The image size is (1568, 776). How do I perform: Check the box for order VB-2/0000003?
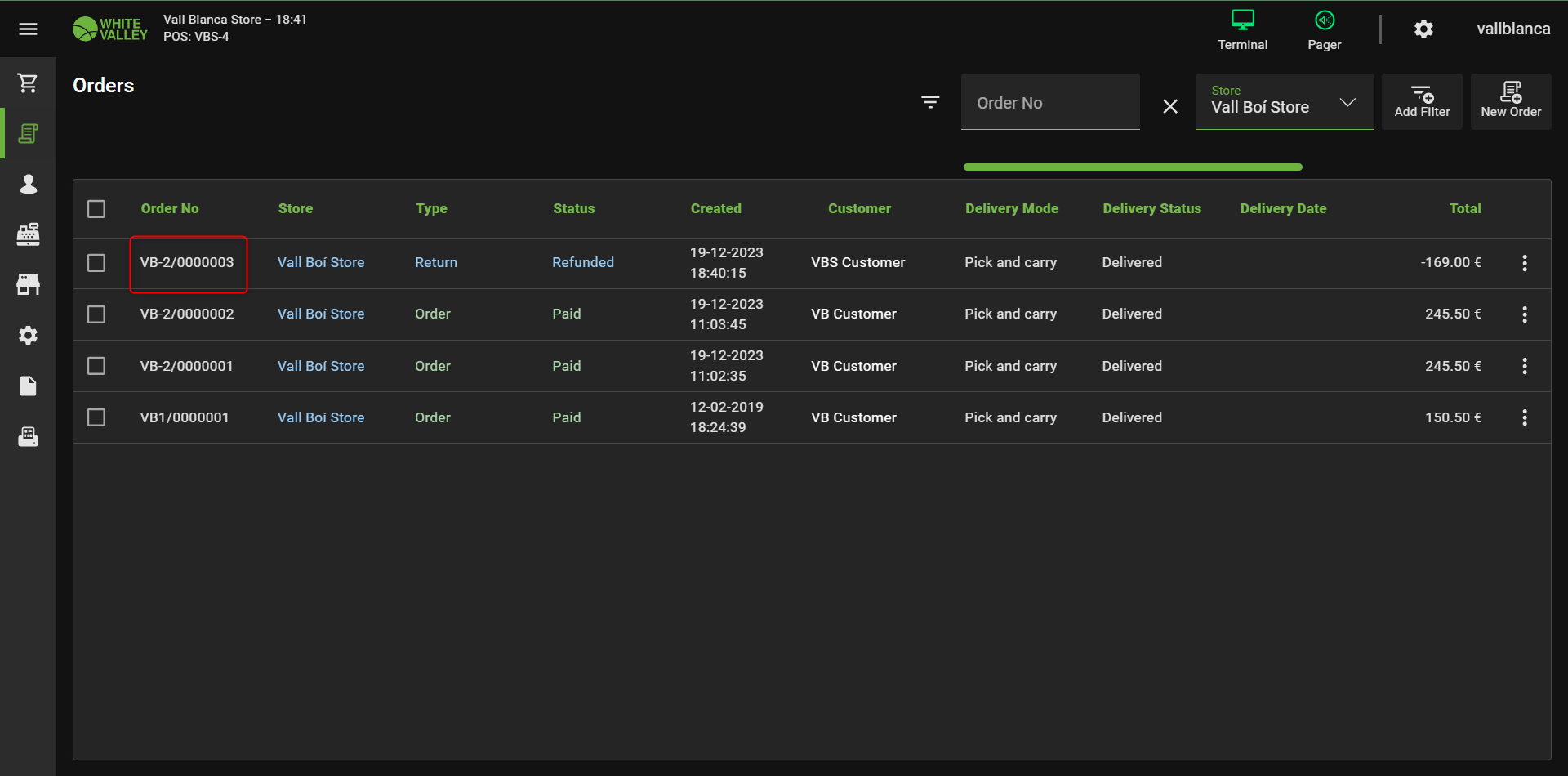[96, 263]
